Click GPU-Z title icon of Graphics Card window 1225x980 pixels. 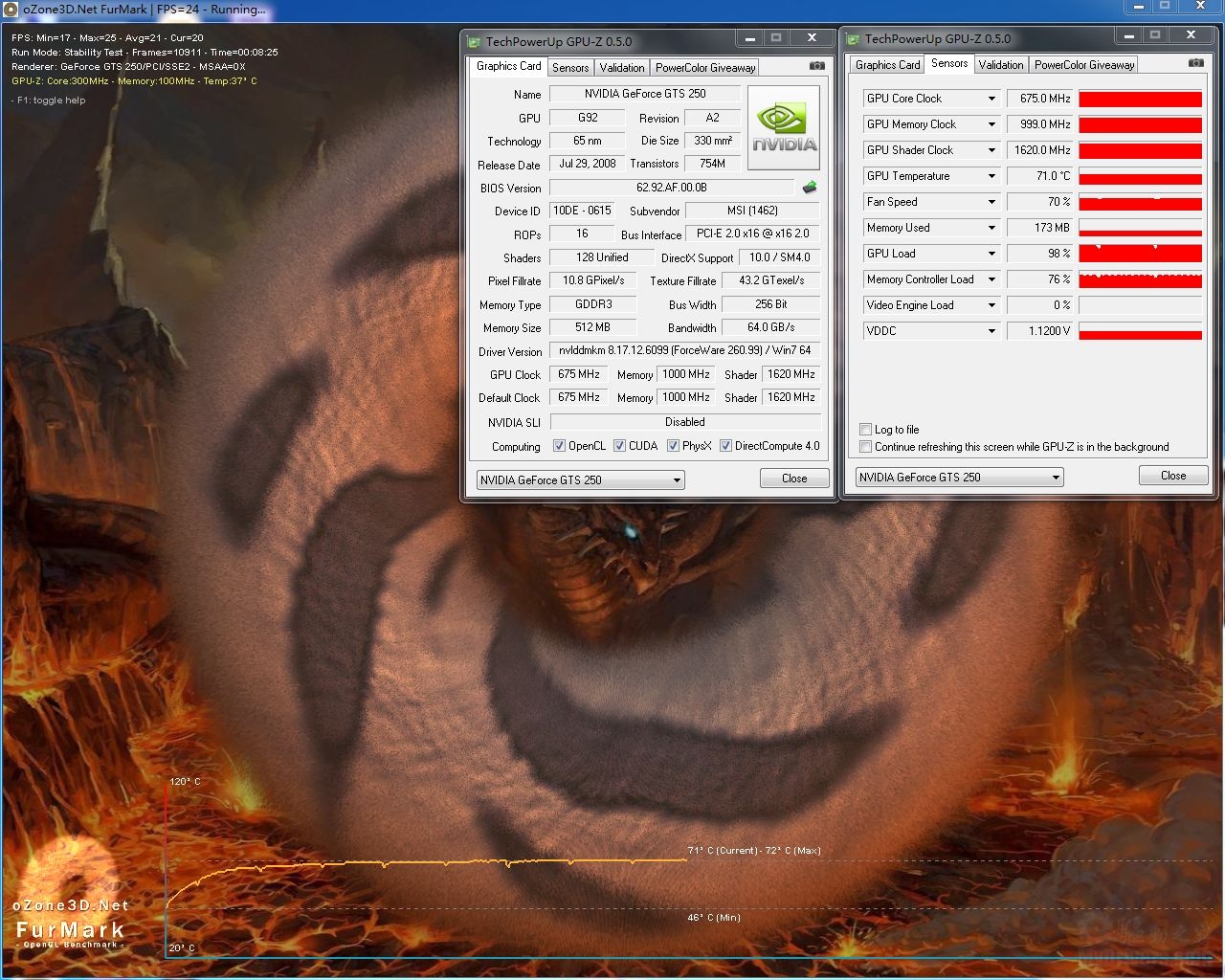(x=474, y=41)
